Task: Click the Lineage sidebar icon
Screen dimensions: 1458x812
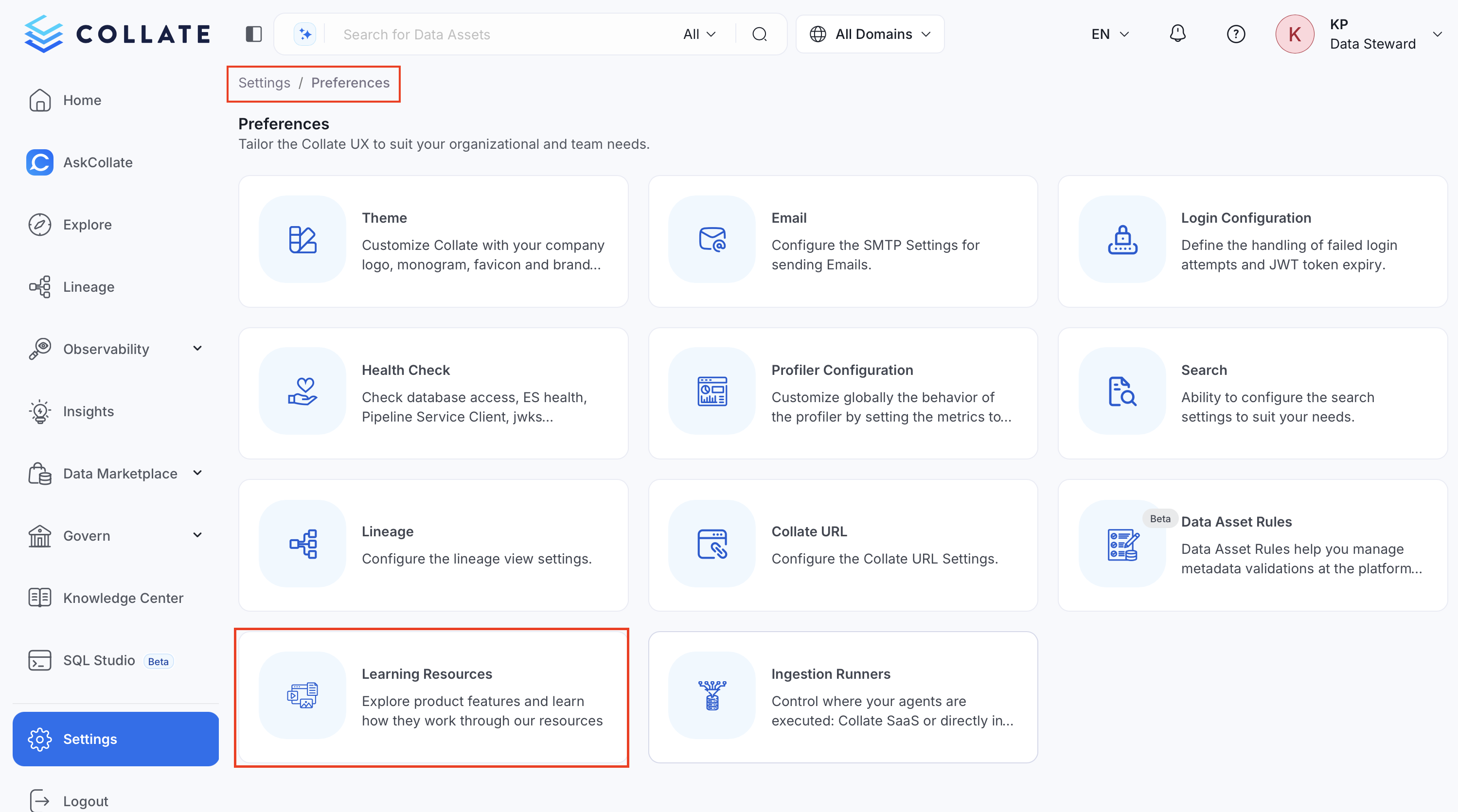Action: coord(39,287)
